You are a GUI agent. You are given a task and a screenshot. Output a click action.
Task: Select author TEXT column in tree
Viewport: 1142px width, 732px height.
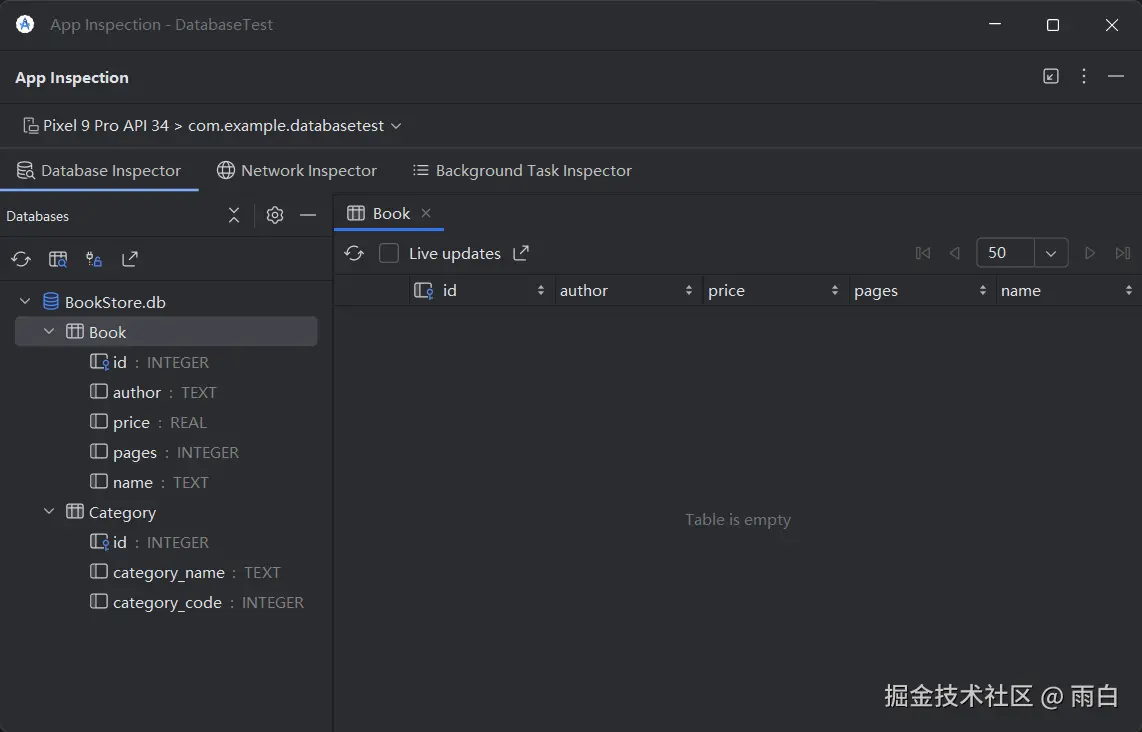click(166, 392)
